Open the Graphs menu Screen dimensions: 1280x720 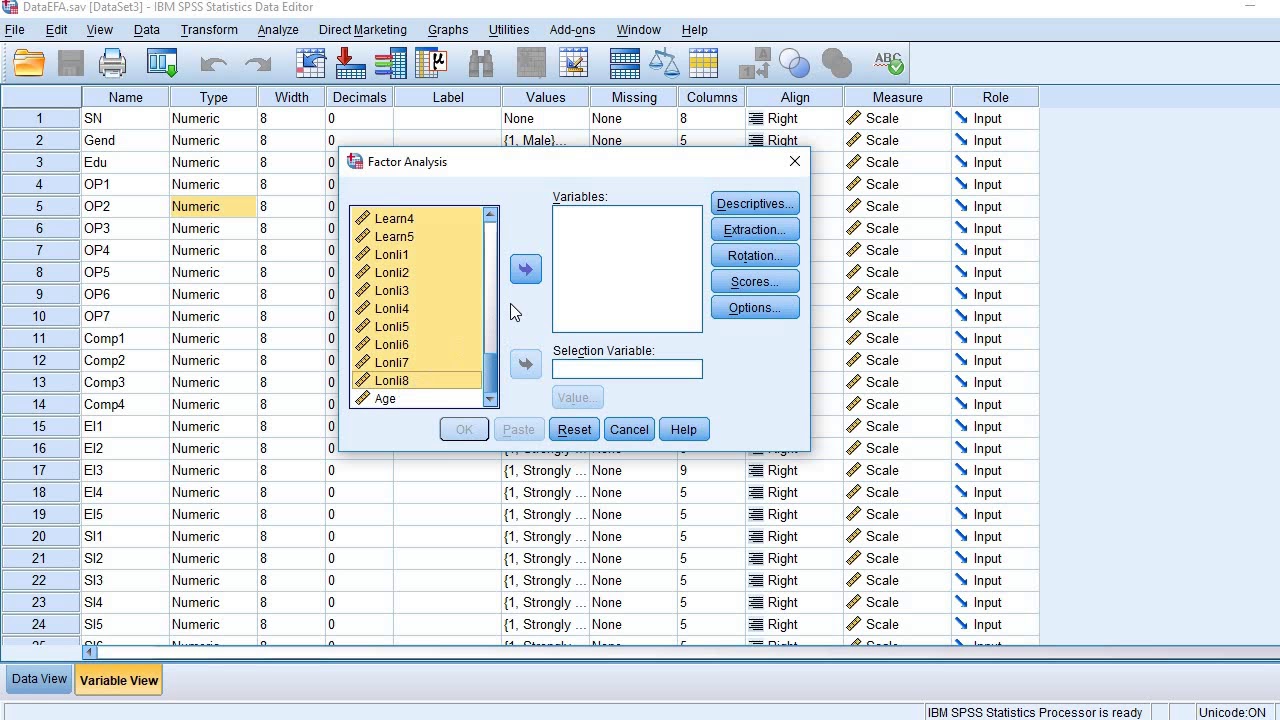[x=448, y=29]
